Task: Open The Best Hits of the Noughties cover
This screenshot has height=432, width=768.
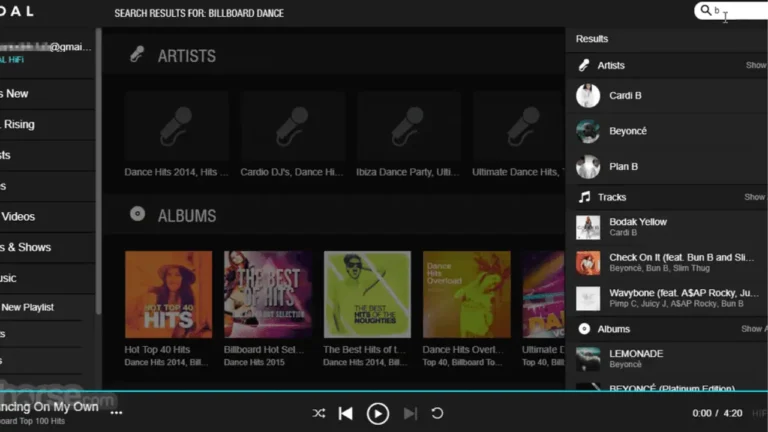Action: (x=367, y=294)
